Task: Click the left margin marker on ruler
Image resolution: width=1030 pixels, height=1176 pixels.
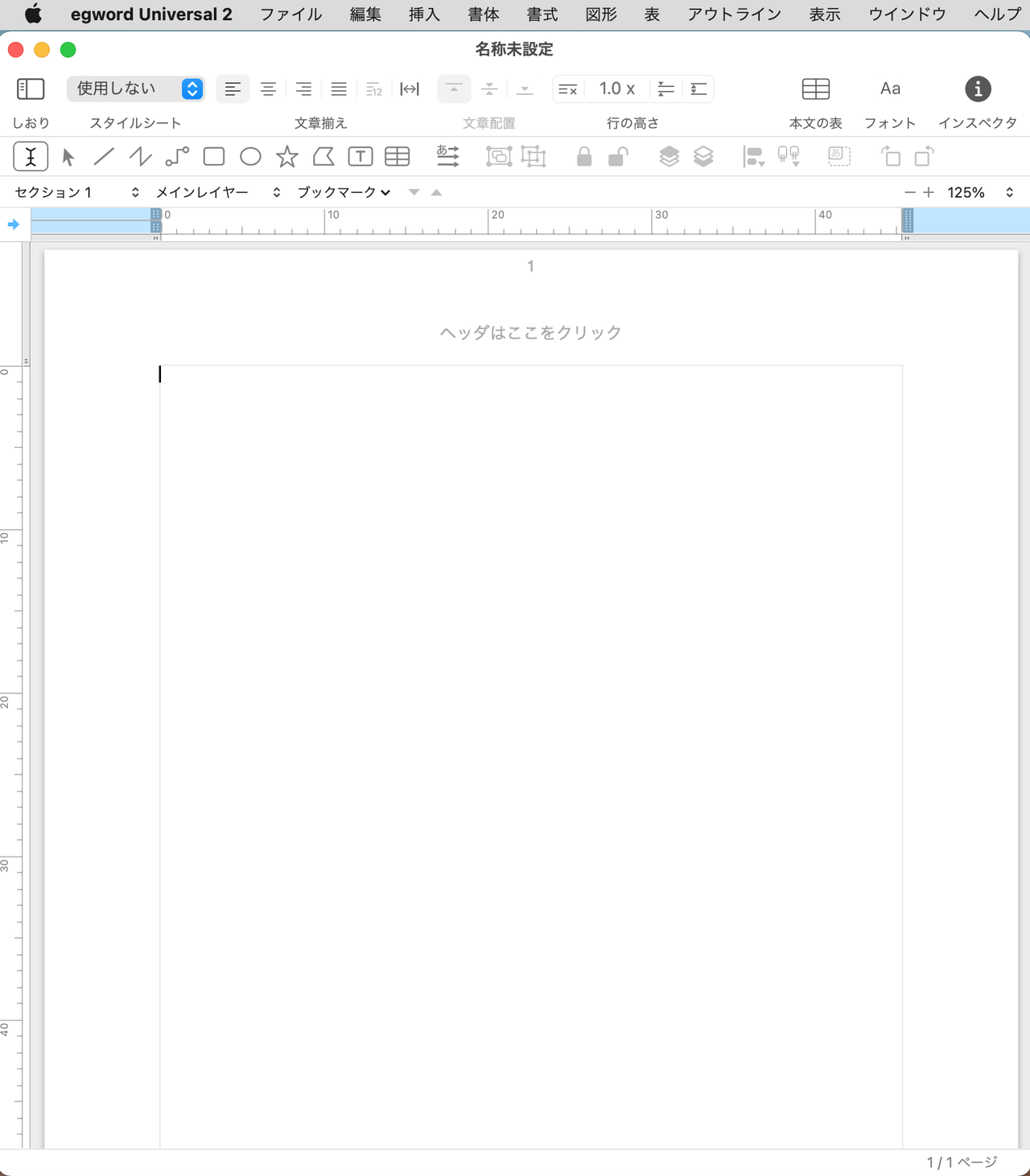Action: tap(156, 220)
